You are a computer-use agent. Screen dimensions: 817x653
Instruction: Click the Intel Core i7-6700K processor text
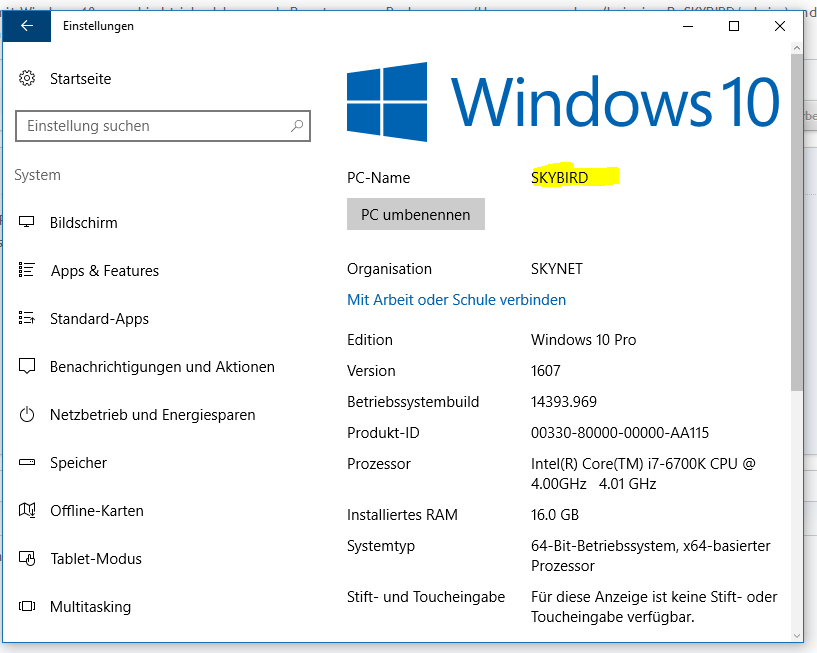click(643, 474)
